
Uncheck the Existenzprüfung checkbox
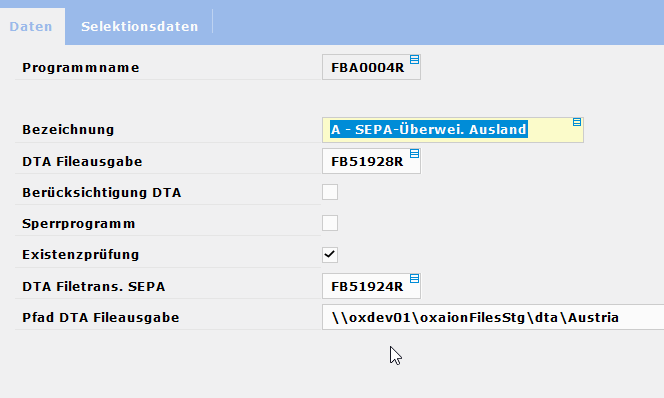330,254
